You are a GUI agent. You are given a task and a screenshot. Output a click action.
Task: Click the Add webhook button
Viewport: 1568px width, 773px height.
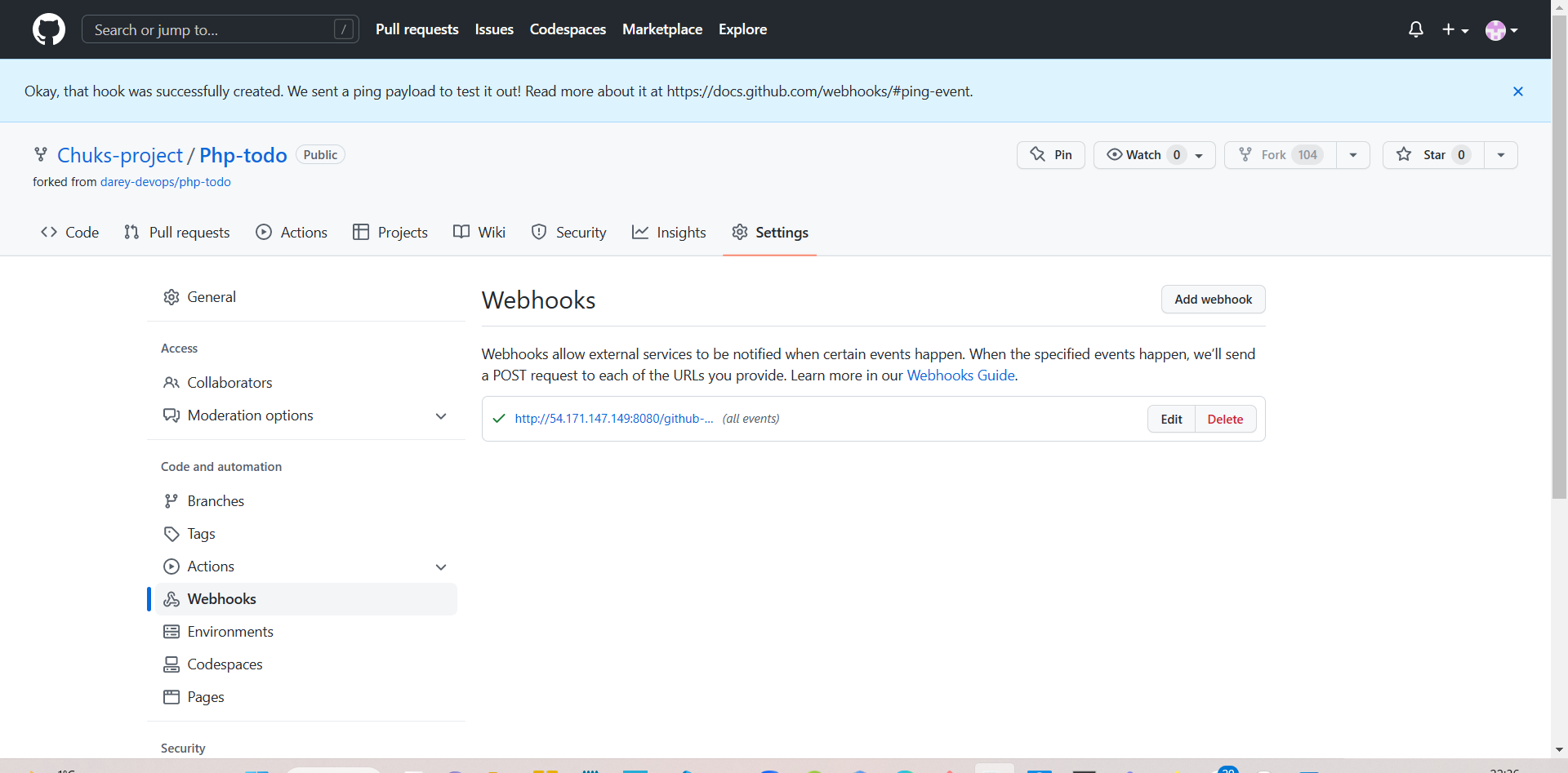[x=1214, y=300]
